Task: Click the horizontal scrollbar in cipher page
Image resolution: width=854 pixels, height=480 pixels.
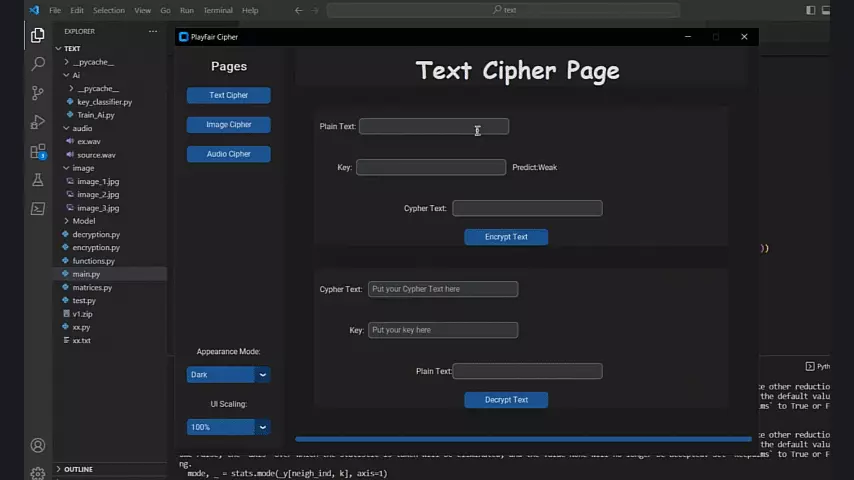Action: 523,439
